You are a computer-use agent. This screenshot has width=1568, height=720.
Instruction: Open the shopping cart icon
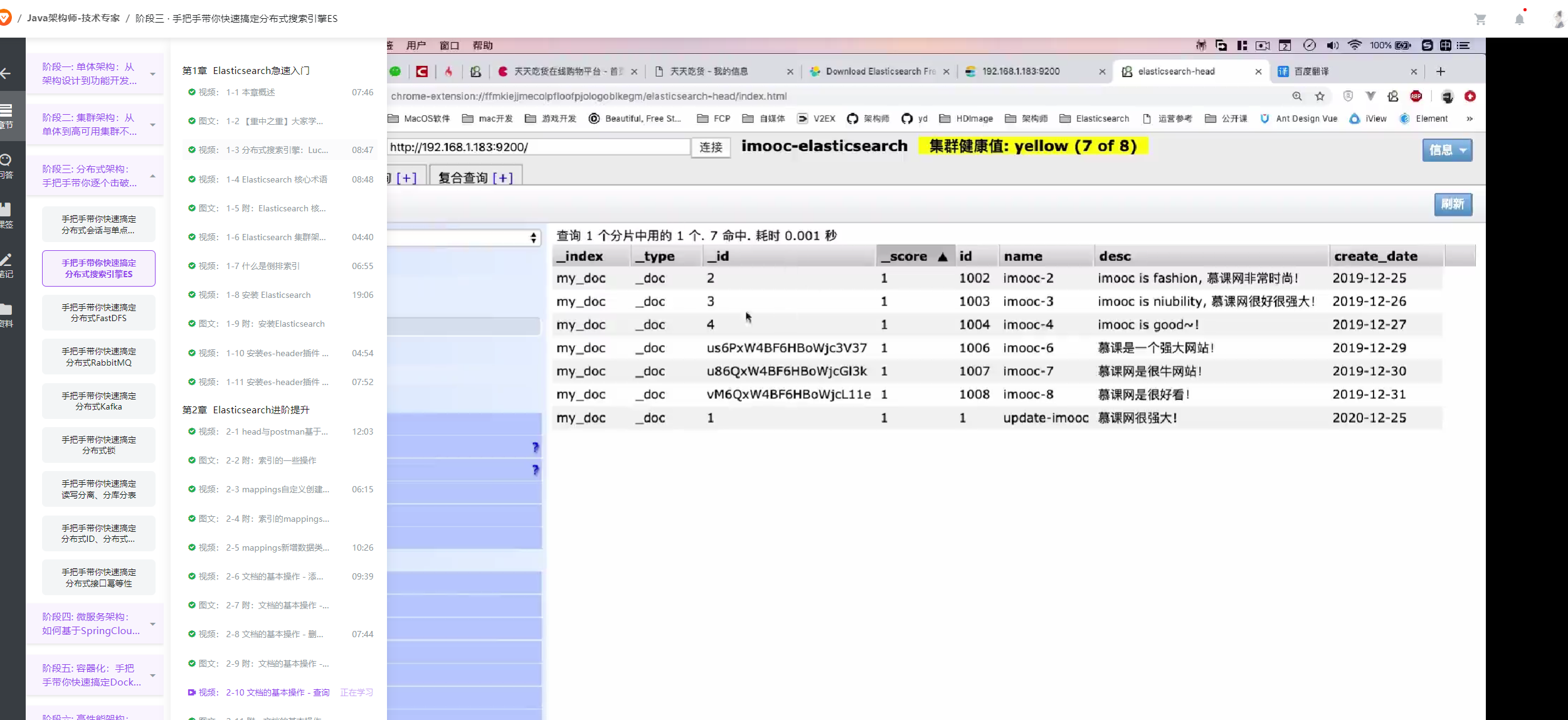[1480, 19]
